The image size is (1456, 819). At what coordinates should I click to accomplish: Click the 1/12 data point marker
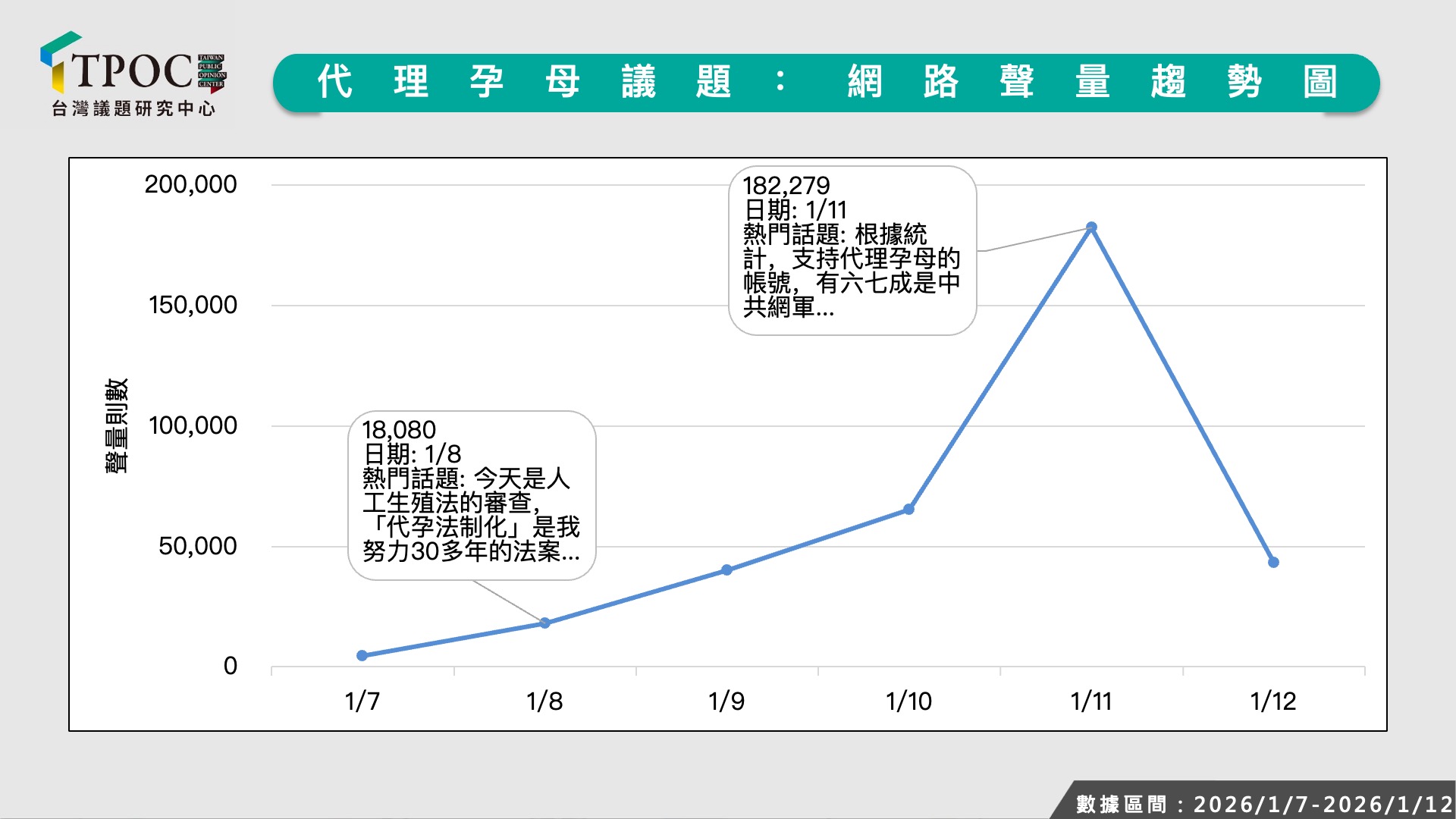click(x=1273, y=562)
